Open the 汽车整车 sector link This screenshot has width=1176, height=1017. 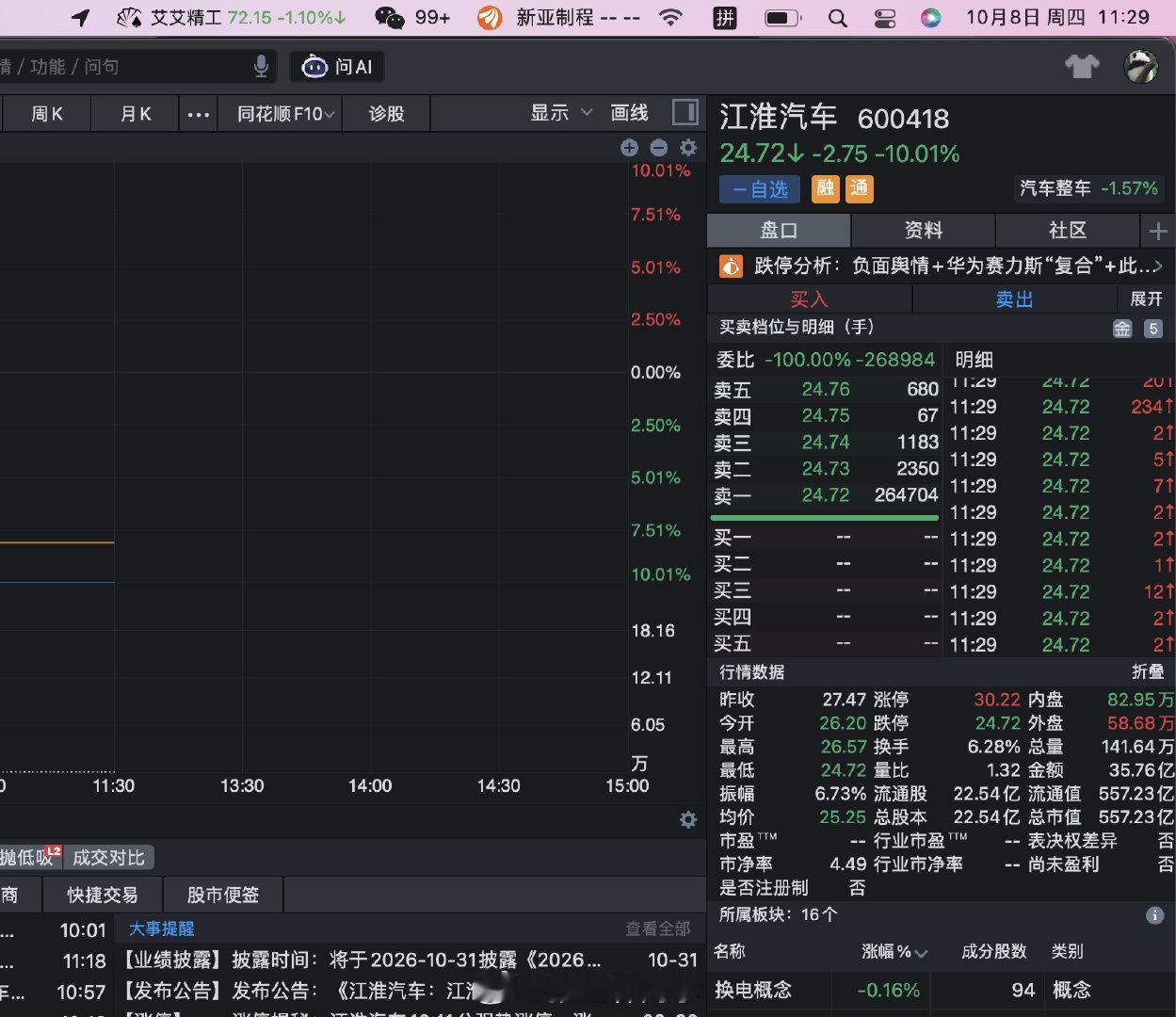[1088, 188]
